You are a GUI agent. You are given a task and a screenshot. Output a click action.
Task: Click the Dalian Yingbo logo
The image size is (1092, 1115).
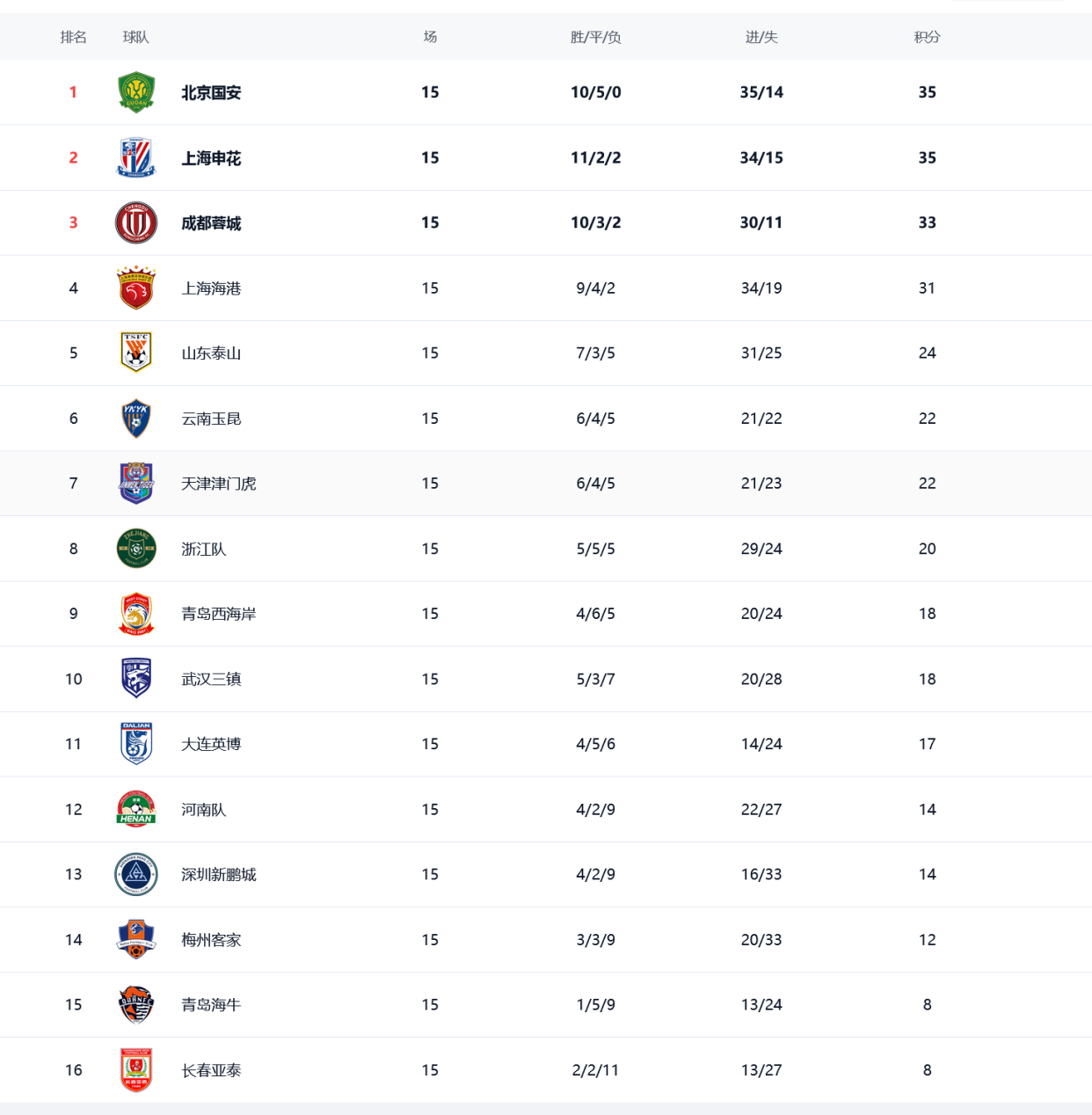(x=136, y=744)
